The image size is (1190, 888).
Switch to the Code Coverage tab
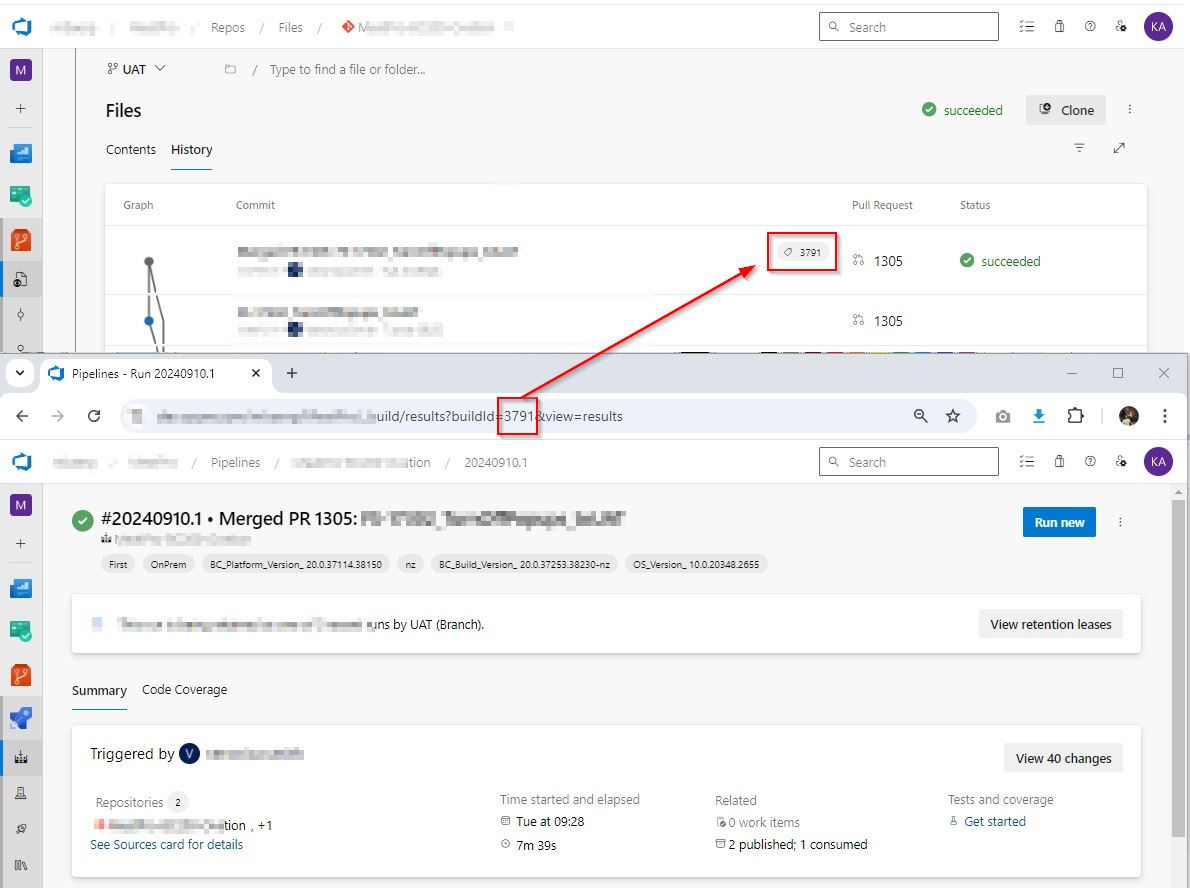(x=184, y=690)
